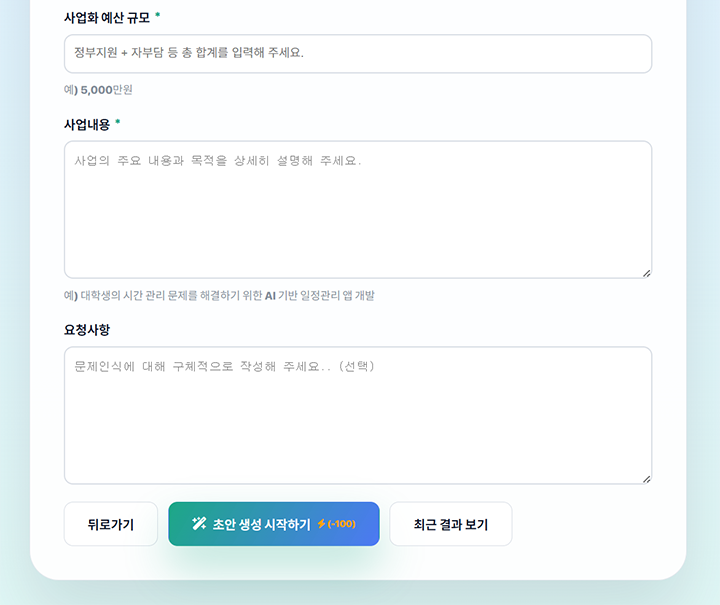Click the magic wand icon on the generate button
Viewport: 720px width, 605px height.
199,524
